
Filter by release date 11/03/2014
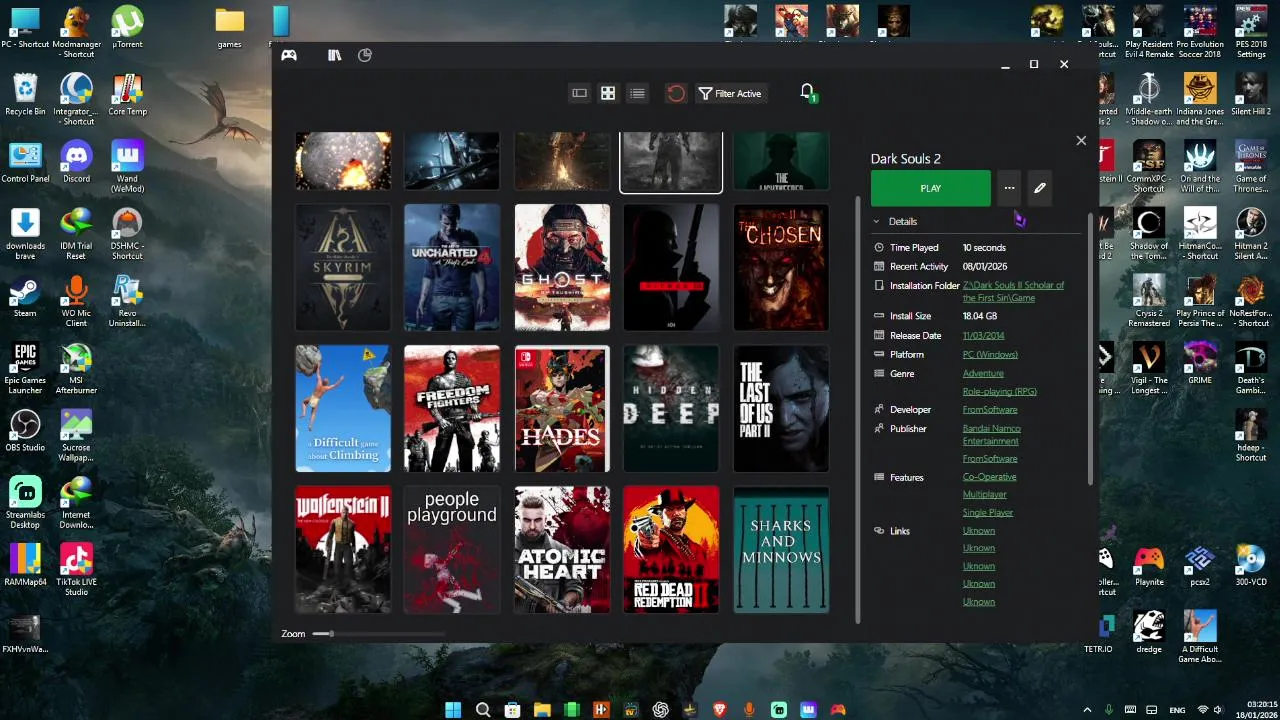click(x=984, y=336)
